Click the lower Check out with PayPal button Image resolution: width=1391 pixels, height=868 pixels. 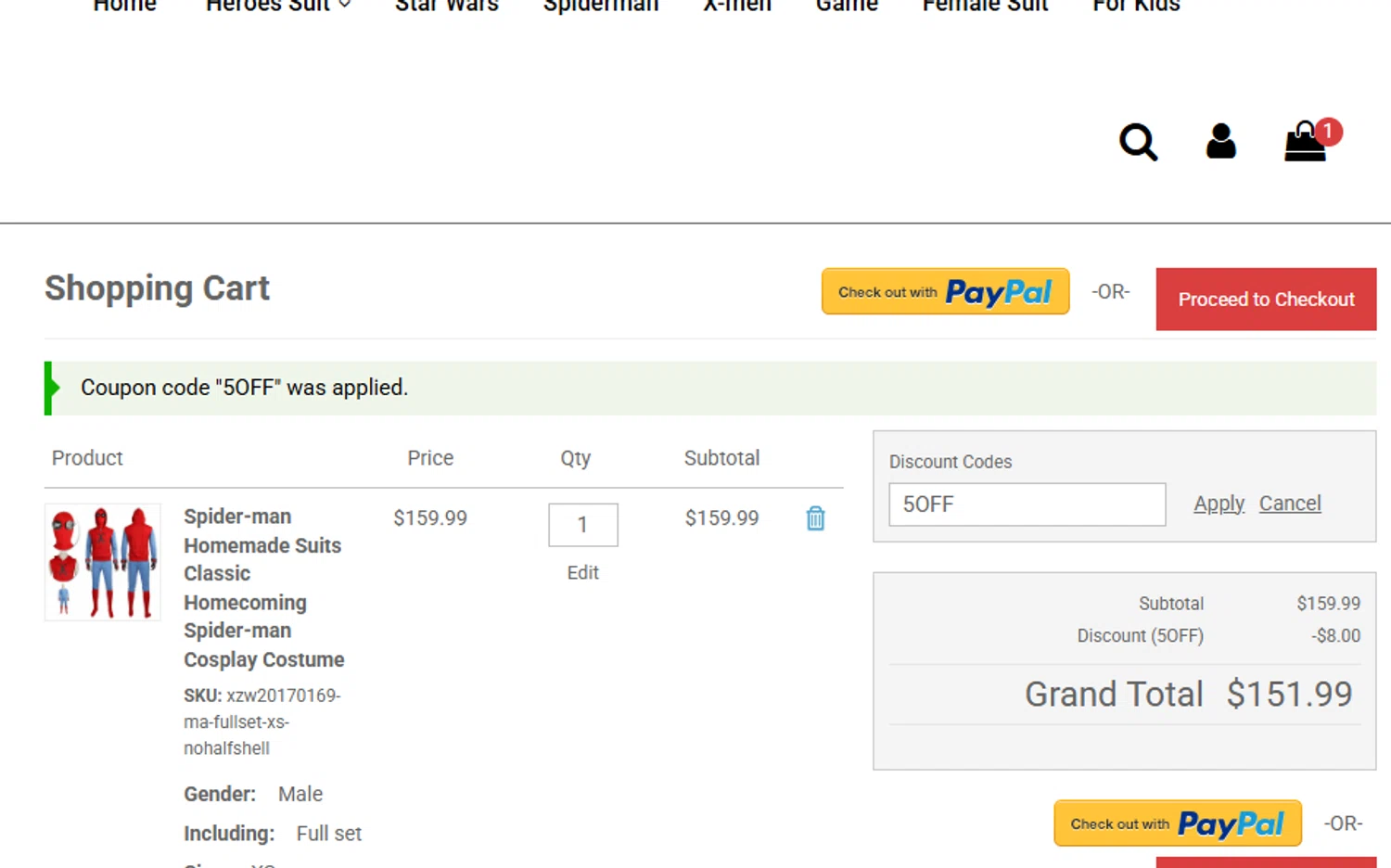1178,823
